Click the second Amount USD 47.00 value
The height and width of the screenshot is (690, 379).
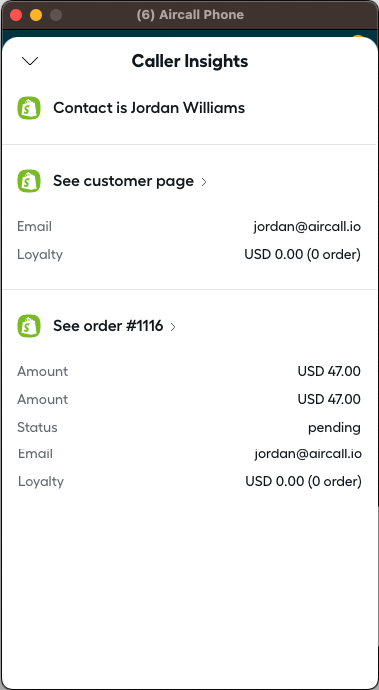pyautogui.click(x=329, y=399)
